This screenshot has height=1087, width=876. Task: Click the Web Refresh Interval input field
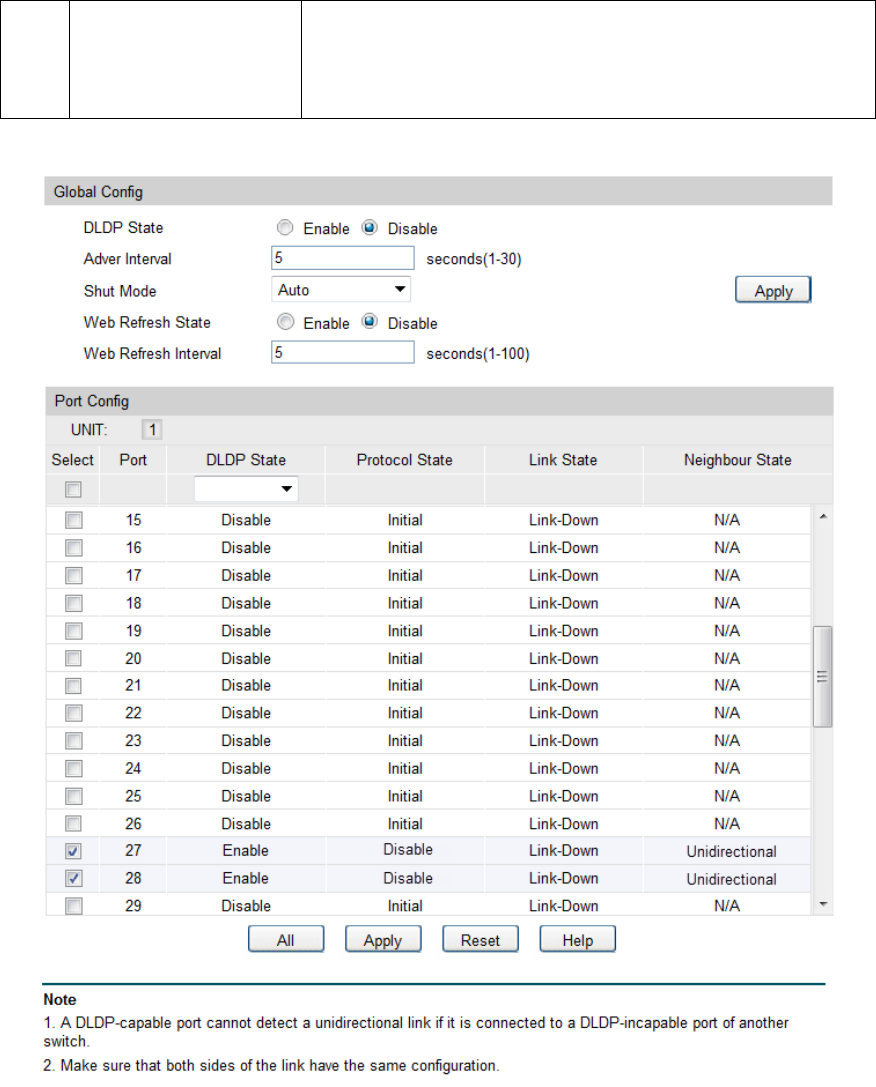[342, 352]
